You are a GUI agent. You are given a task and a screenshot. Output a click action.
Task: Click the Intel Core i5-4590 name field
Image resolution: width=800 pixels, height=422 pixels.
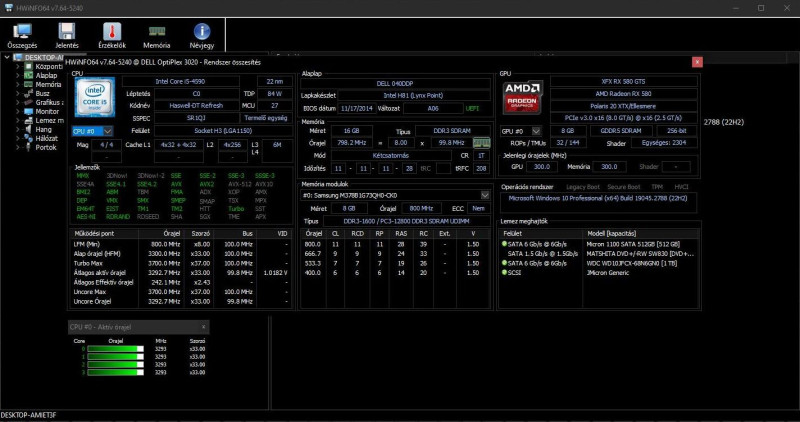[181, 82]
